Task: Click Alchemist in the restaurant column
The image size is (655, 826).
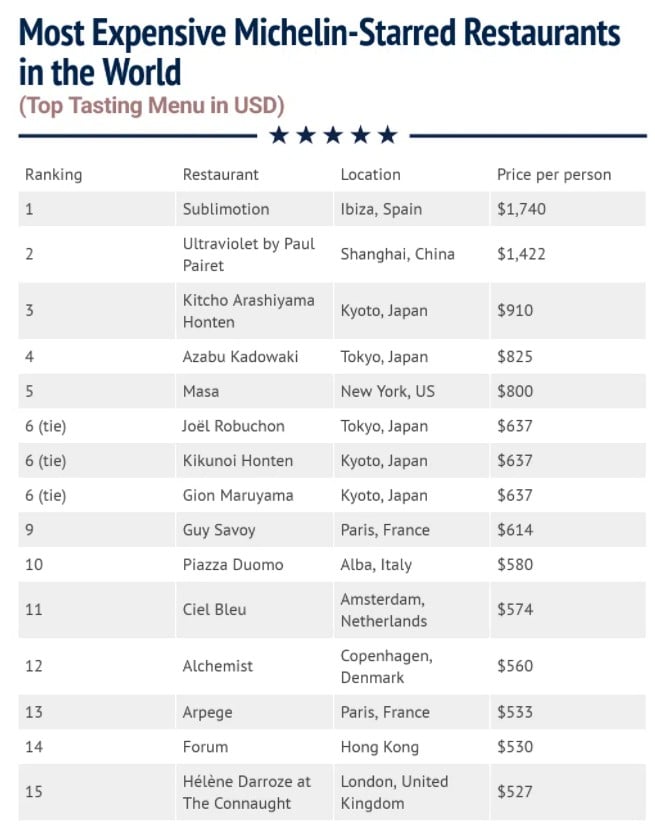Action: click(x=217, y=666)
